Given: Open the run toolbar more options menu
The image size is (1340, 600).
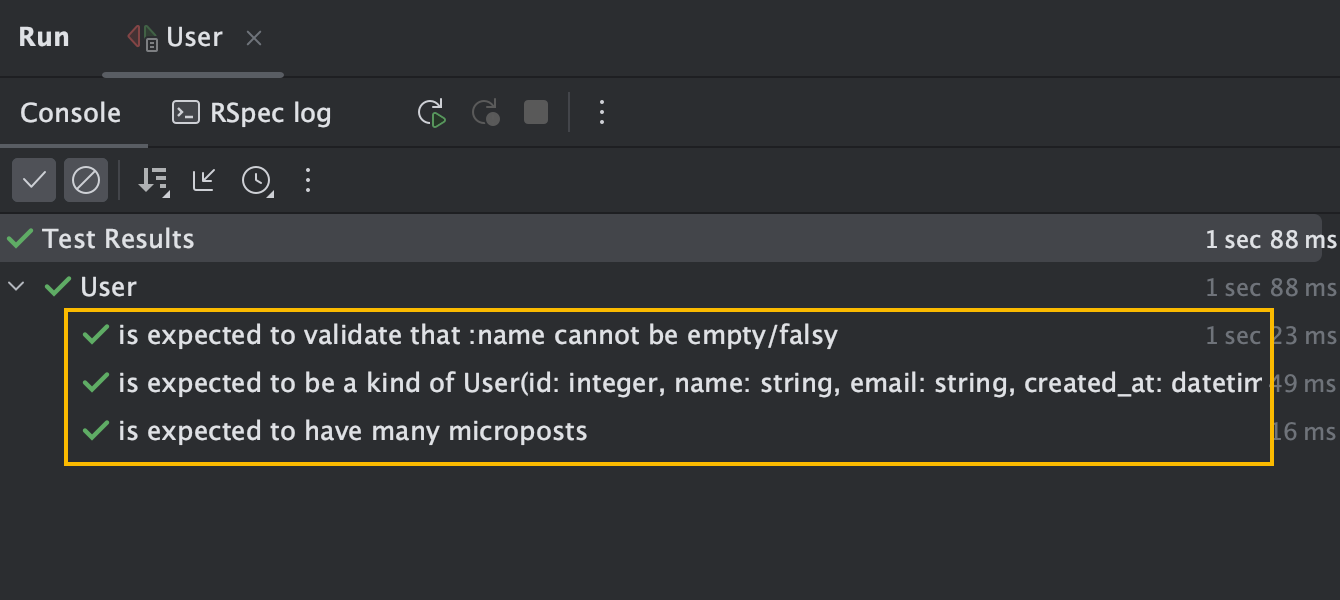Looking at the screenshot, I should coord(601,113).
